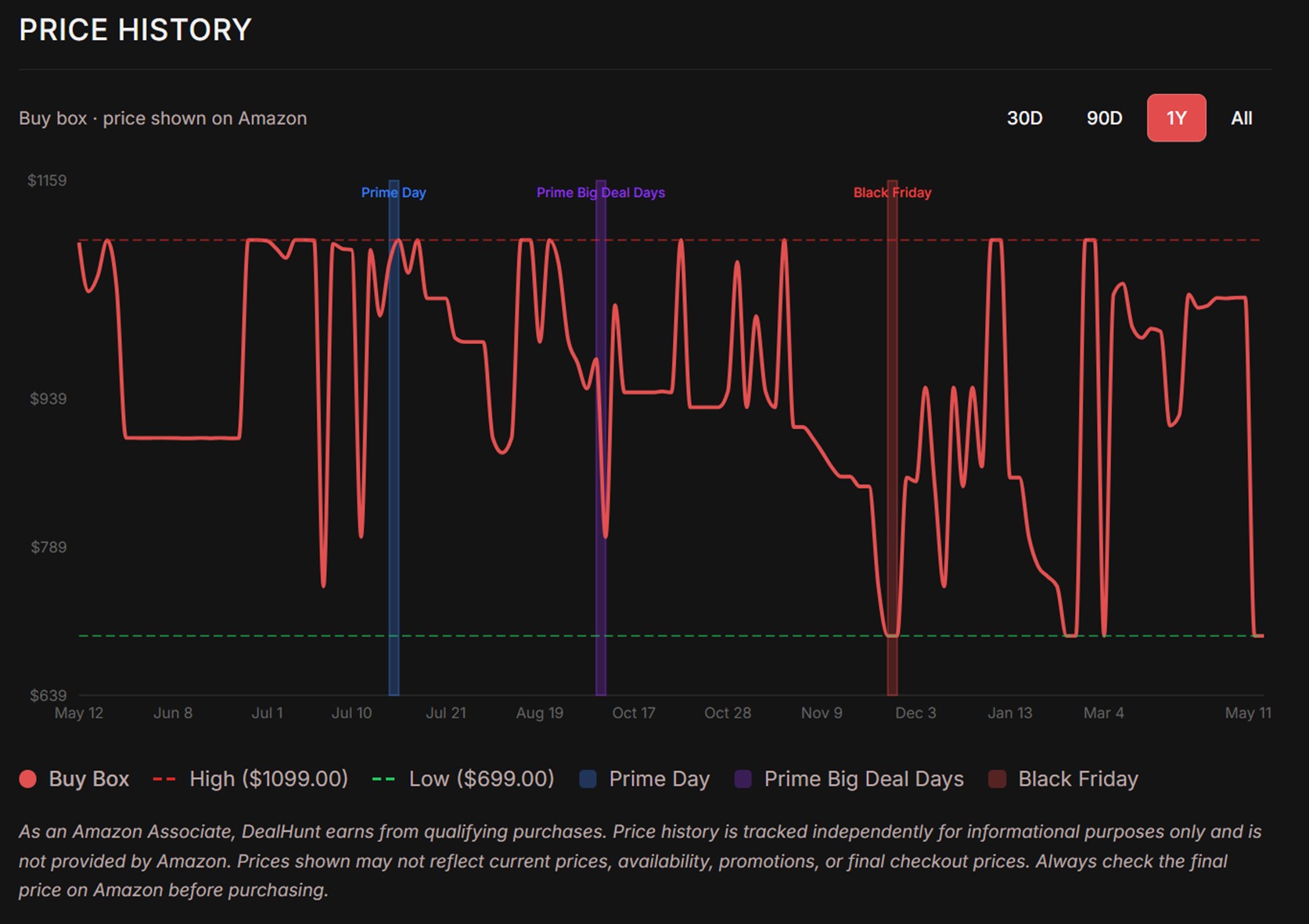Click the Buy Box legend label

pos(89,779)
